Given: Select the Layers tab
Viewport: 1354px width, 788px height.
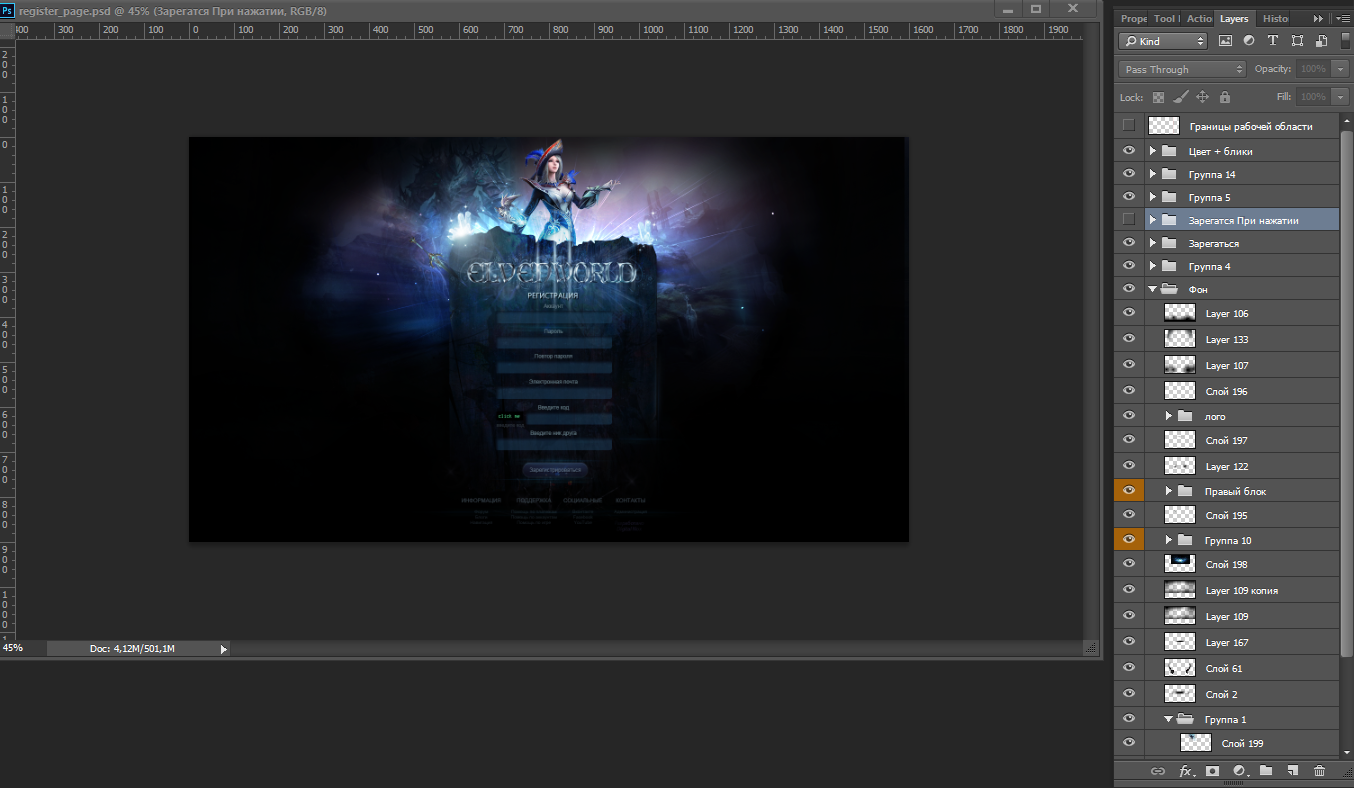Looking at the screenshot, I should pos(1234,18).
